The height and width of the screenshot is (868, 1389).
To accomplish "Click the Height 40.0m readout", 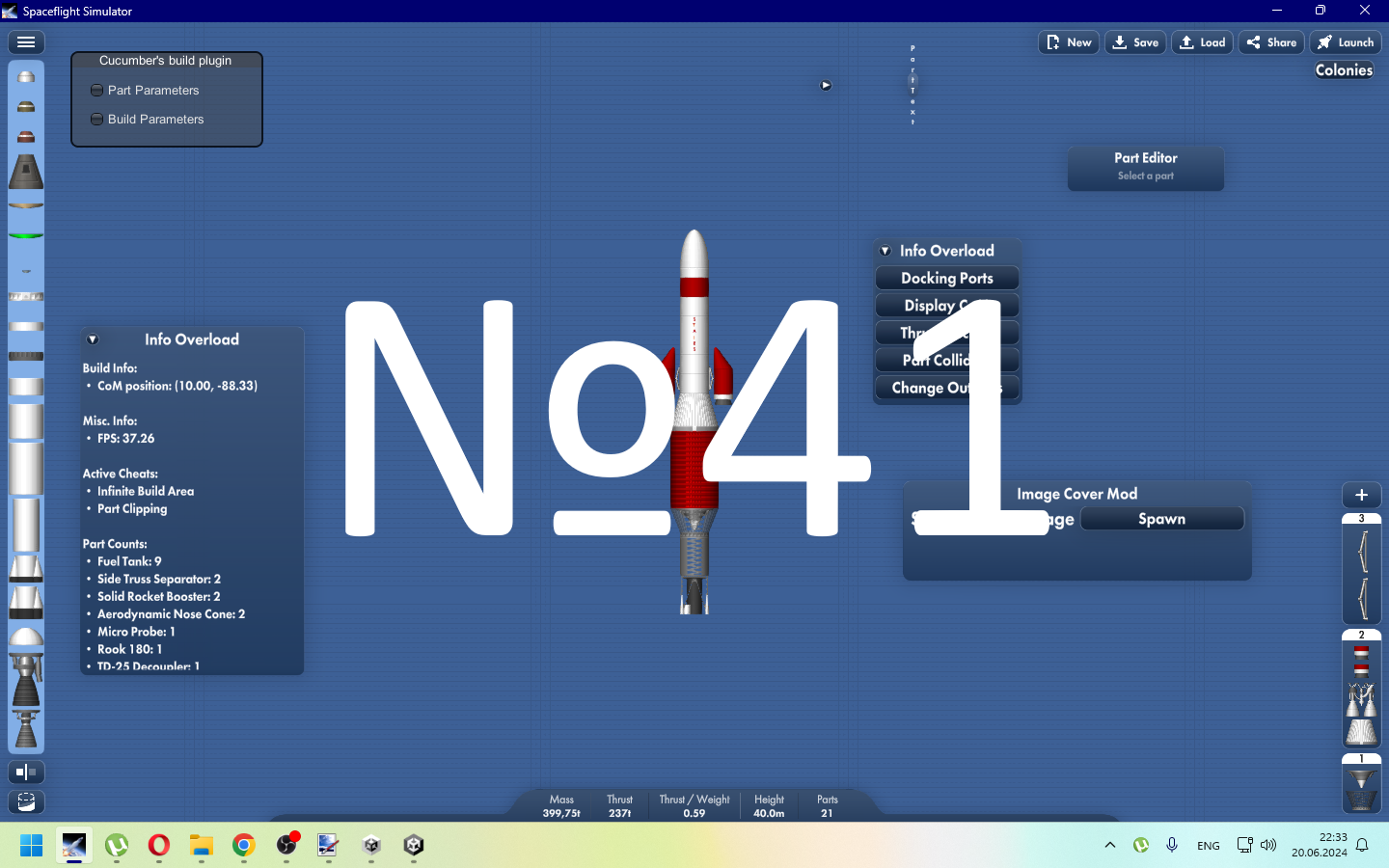I will [769, 806].
